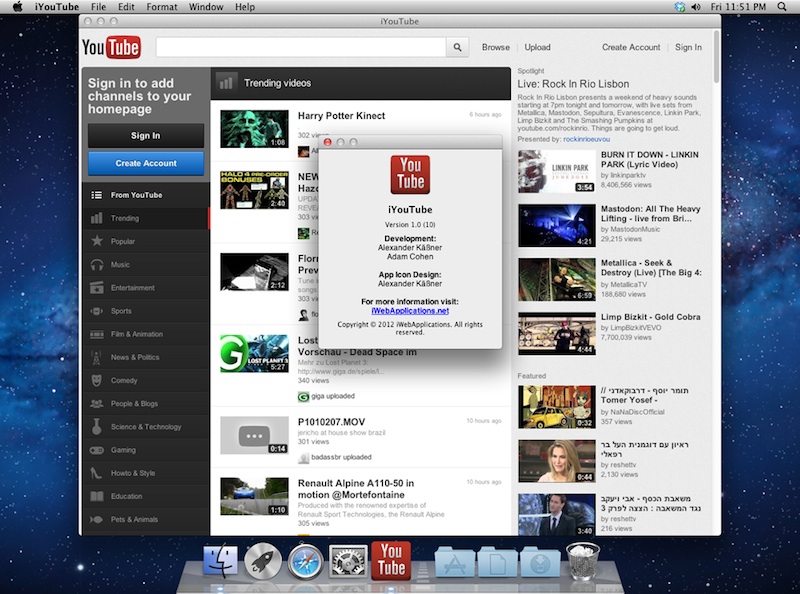Click the YouTube logo in header

[110, 47]
